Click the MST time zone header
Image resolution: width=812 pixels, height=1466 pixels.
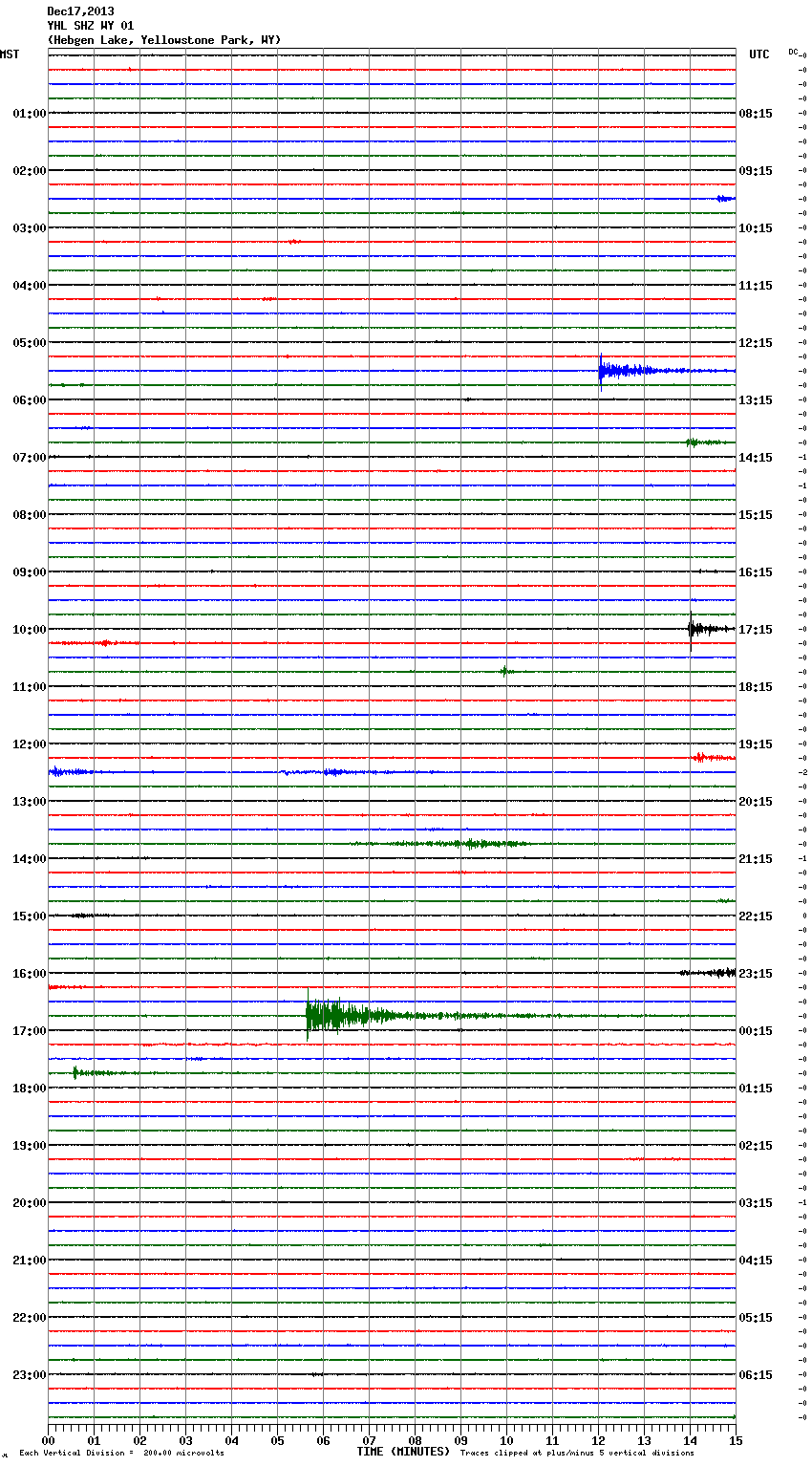point(10,54)
